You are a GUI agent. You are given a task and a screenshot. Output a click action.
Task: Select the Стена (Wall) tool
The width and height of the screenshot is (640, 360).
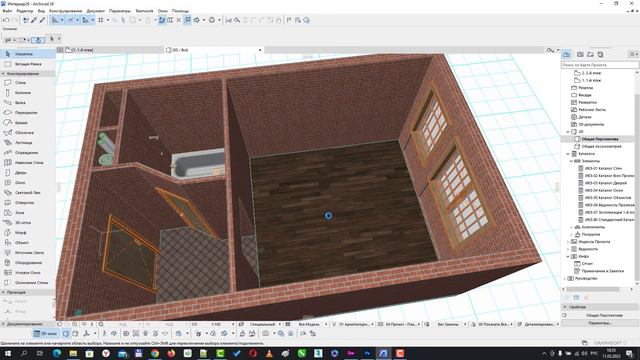pyautogui.click(x=28, y=82)
